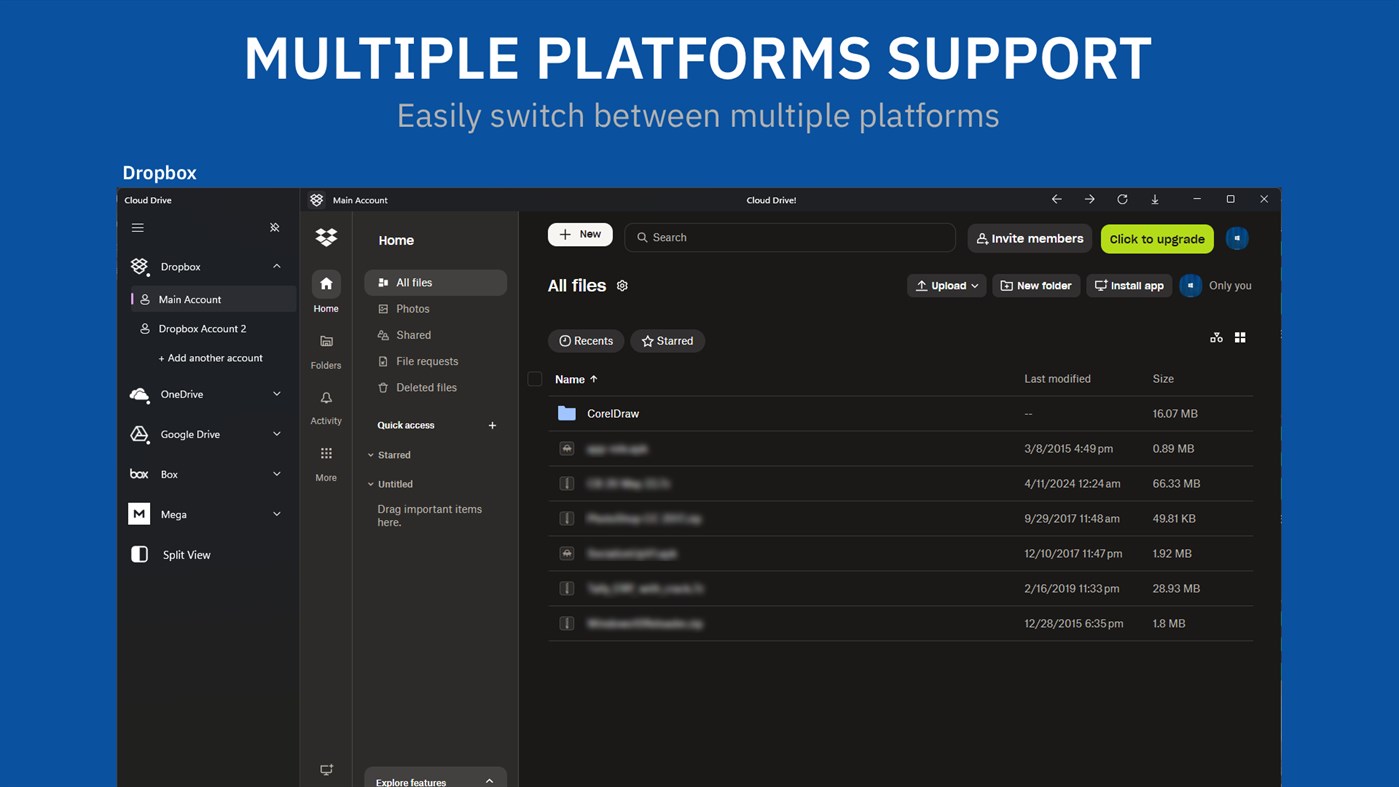
Task: Select All files in Home menu
Action: tap(436, 283)
